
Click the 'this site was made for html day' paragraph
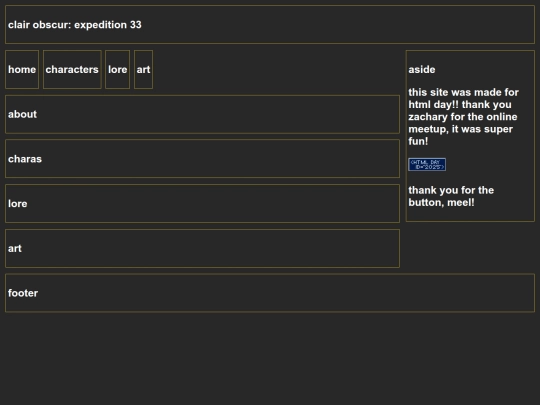coord(464,117)
